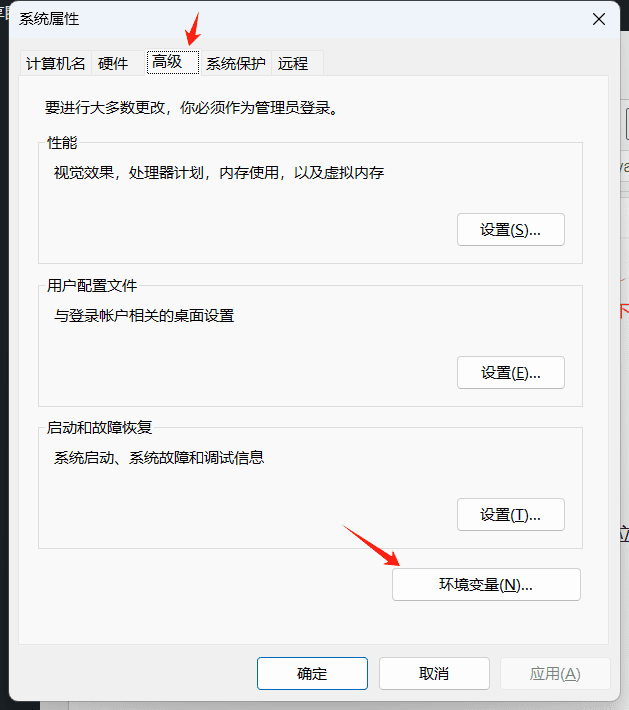629x710 pixels.
Task: Close the 系统属性 dialog
Action: coord(599,19)
